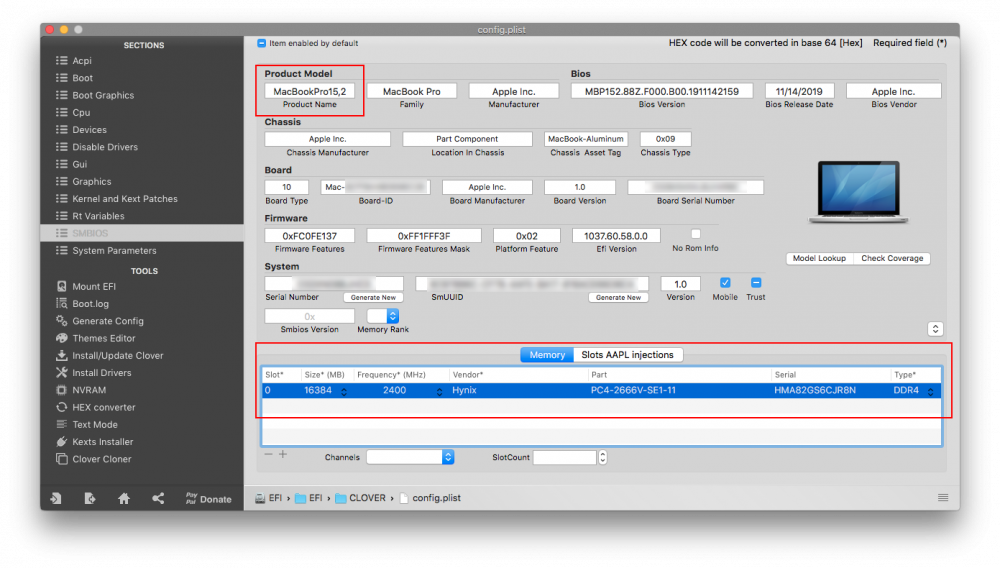Click the Donate button
Viewport: 1000px width, 568px height.
click(209, 499)
